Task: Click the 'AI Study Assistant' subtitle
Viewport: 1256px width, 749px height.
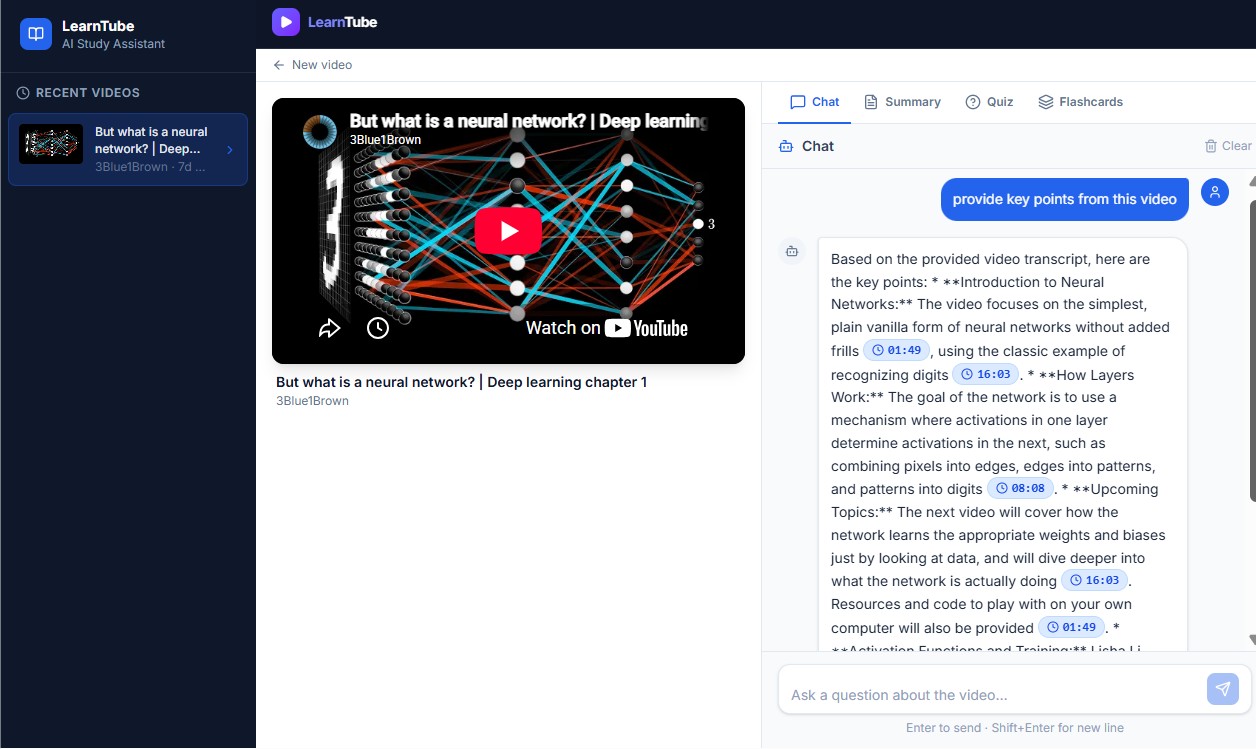Action: coord(113,44)
